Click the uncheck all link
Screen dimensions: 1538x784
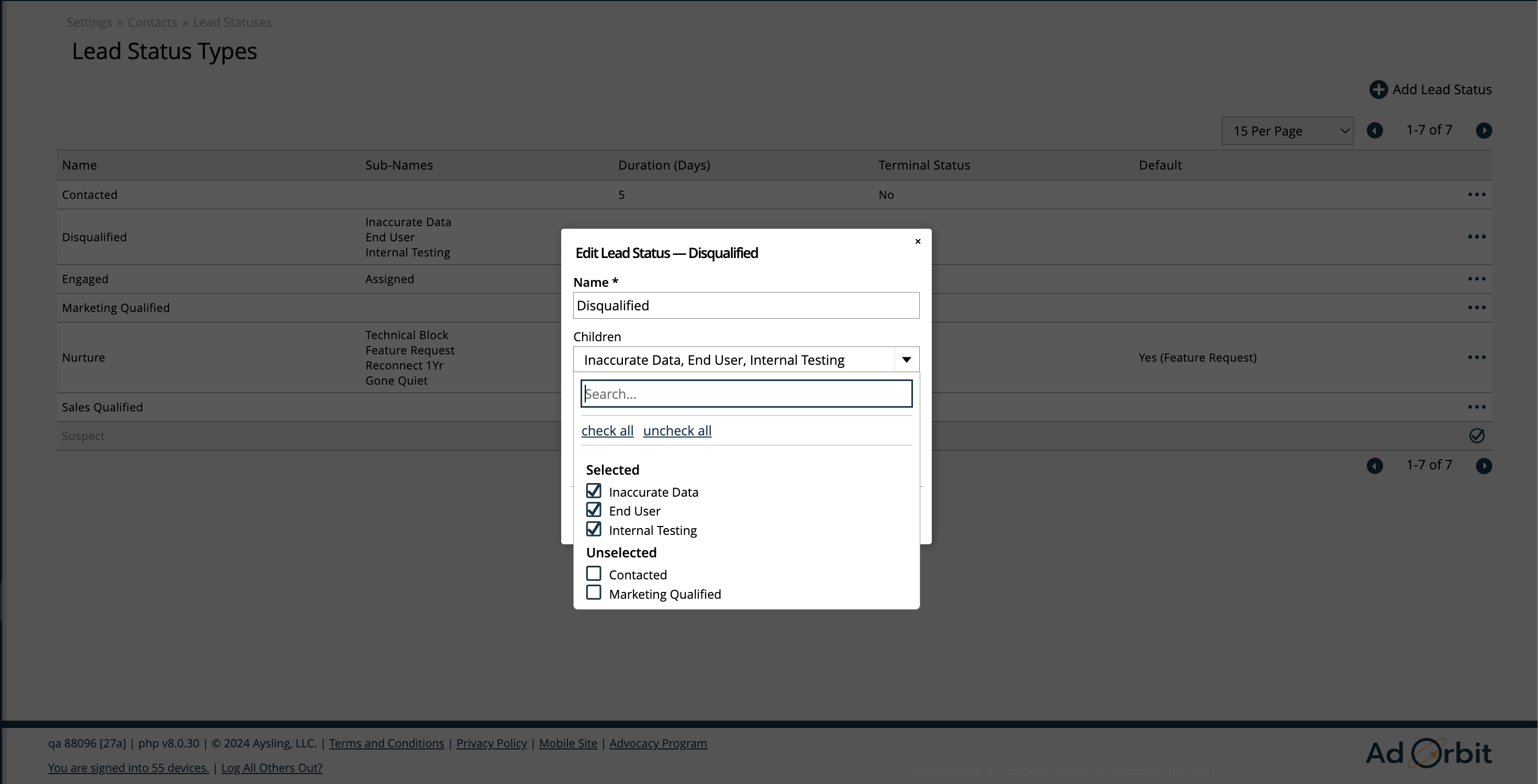click(676, 431)
